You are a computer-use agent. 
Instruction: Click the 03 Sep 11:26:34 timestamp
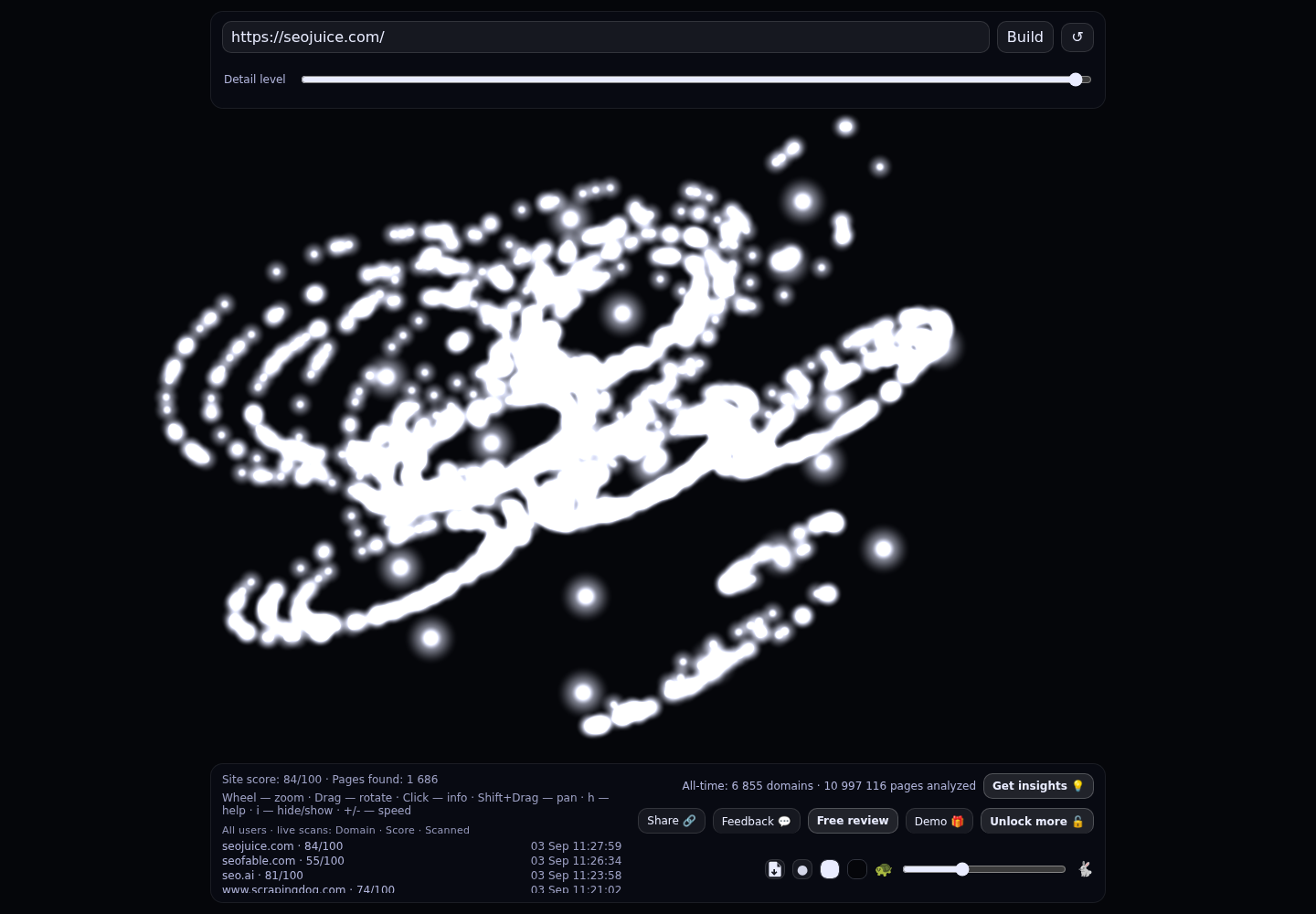576,861
